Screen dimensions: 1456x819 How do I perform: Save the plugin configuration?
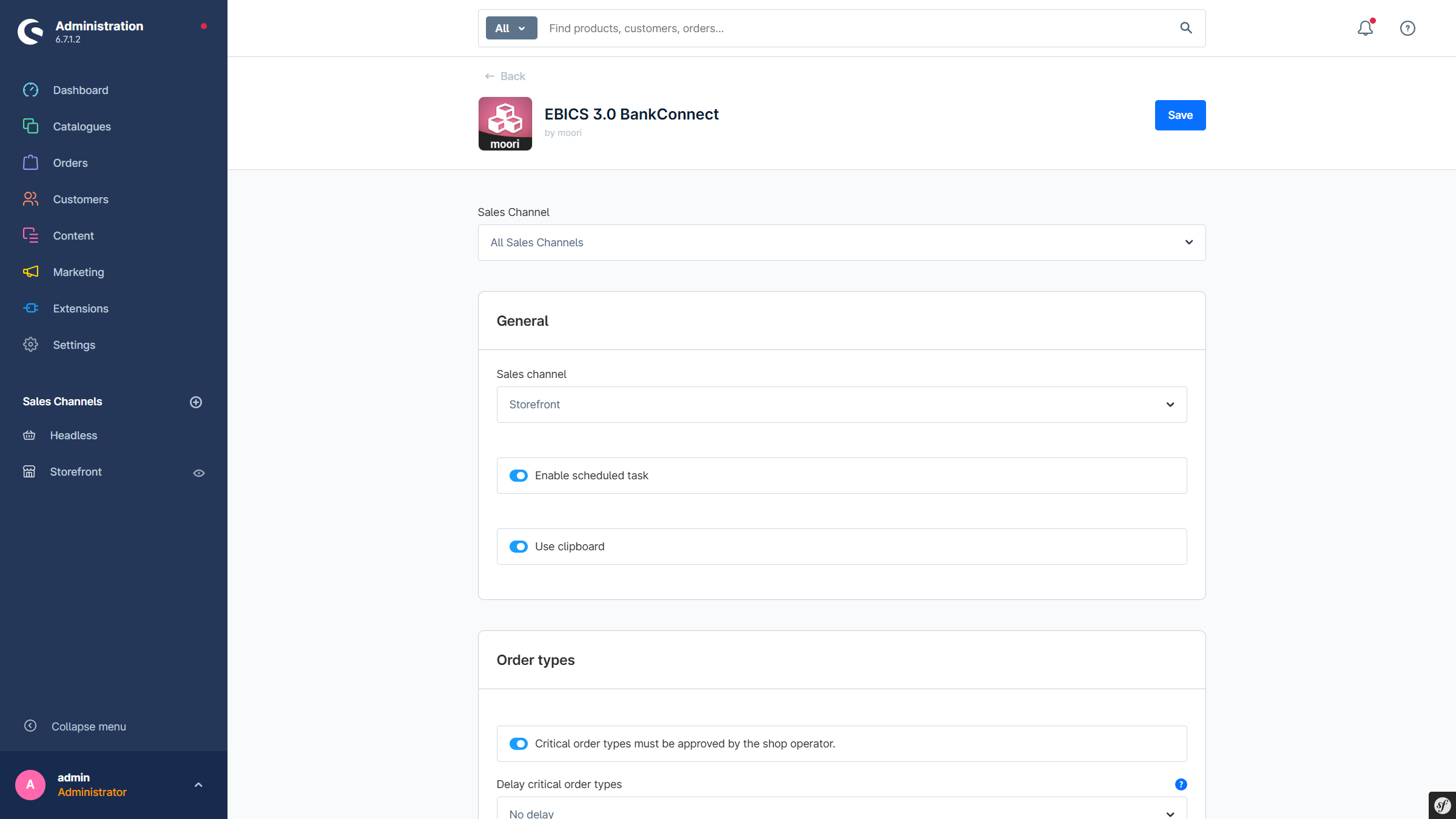click(x=1179, y=115)
